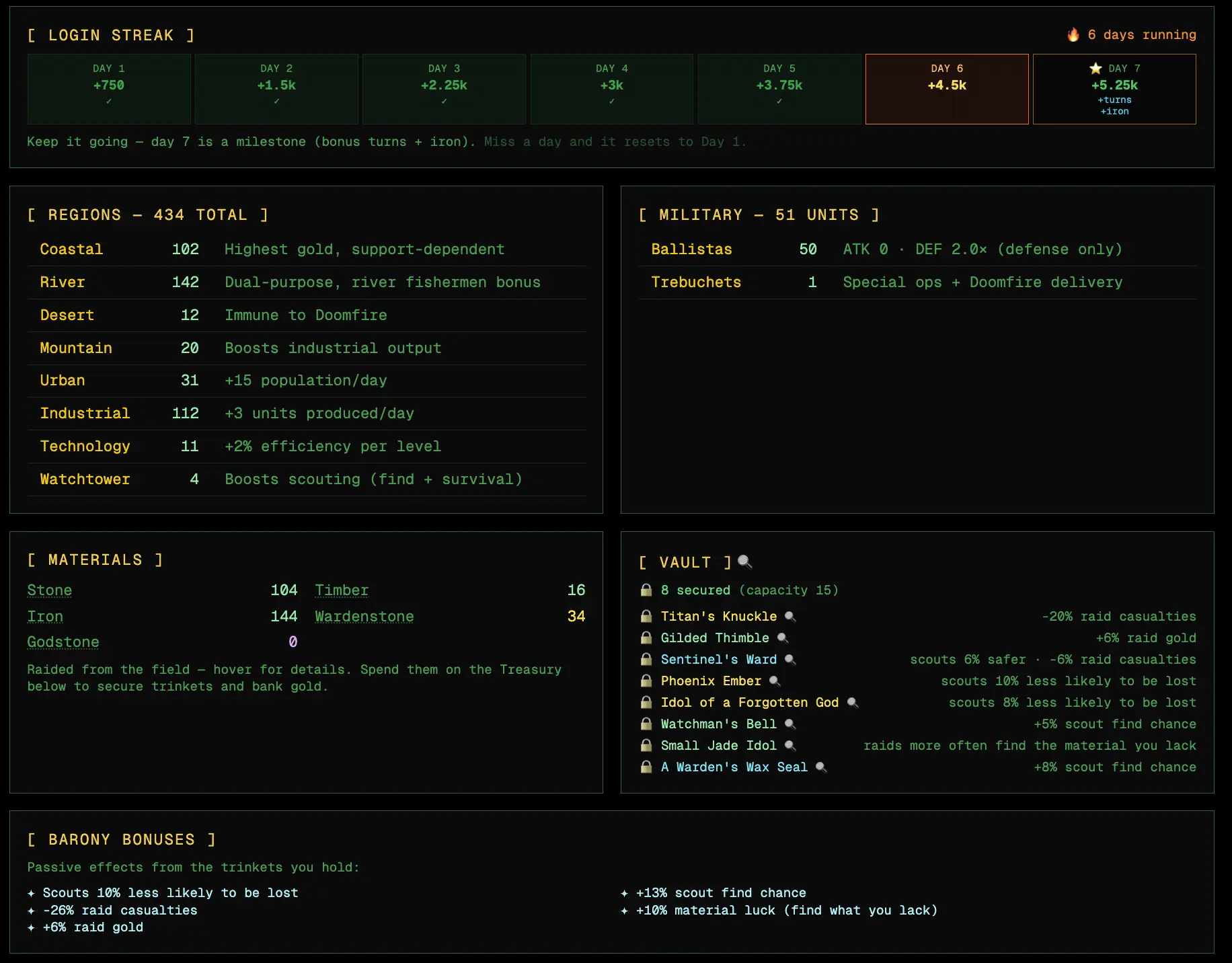Image resolution: width=1232 pixels, height=963 pixels.
Task: Click the Stone count value 104
Action: (x=284, y=590)
